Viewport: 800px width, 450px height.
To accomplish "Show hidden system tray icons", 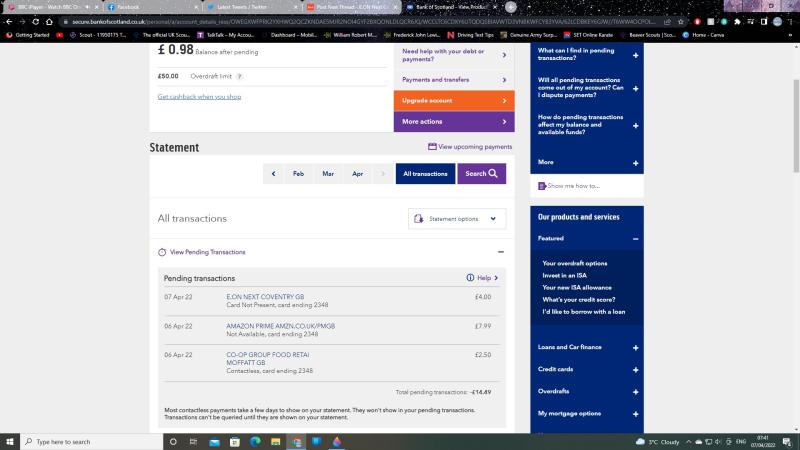I will click(688, 441).
